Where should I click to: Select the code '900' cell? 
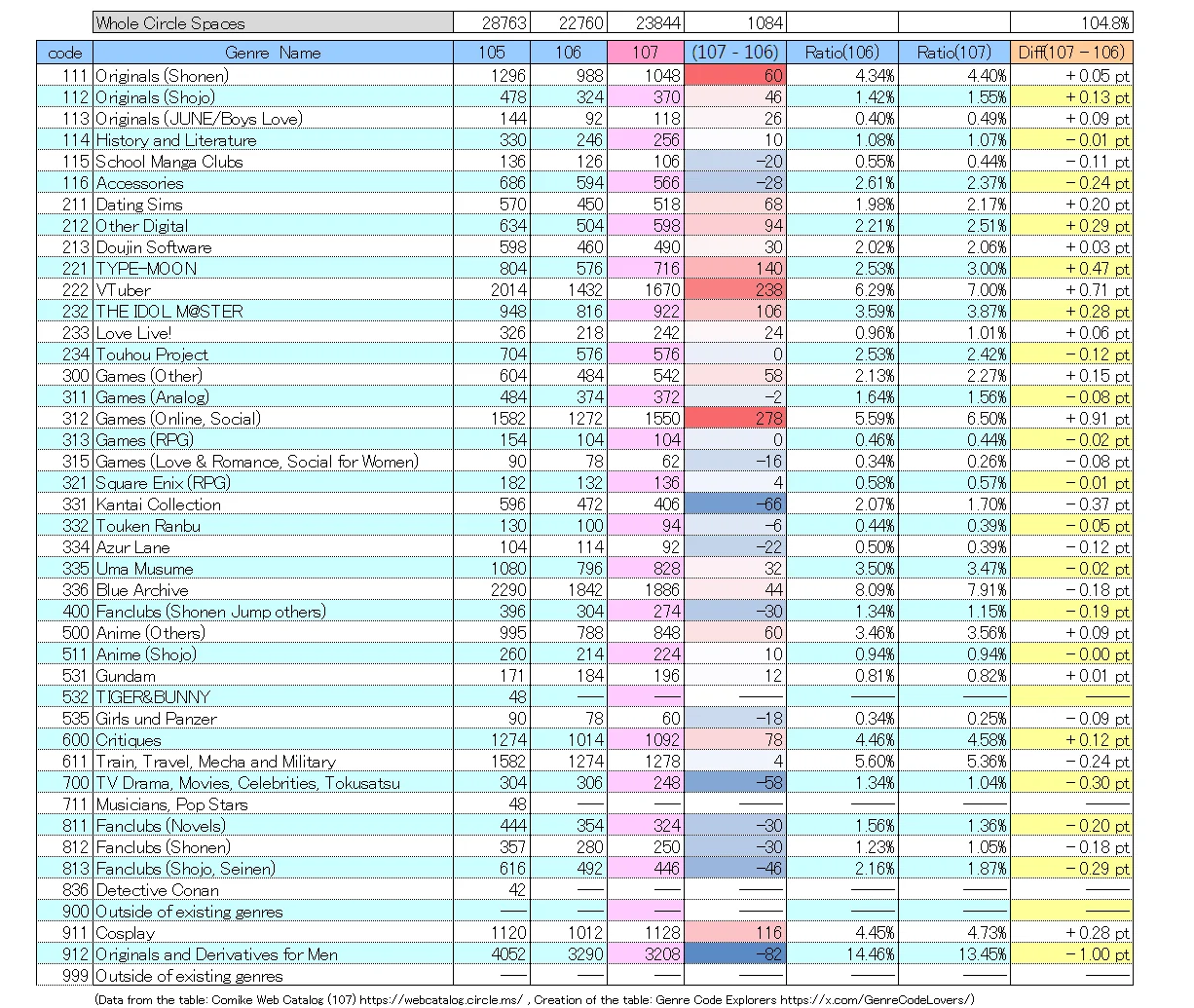click(64, 912)
